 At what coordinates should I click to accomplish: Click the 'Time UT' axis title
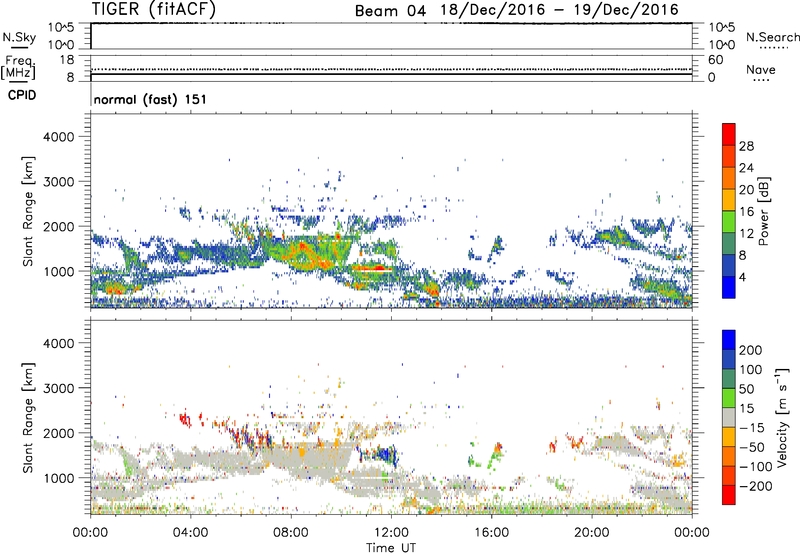391,548
